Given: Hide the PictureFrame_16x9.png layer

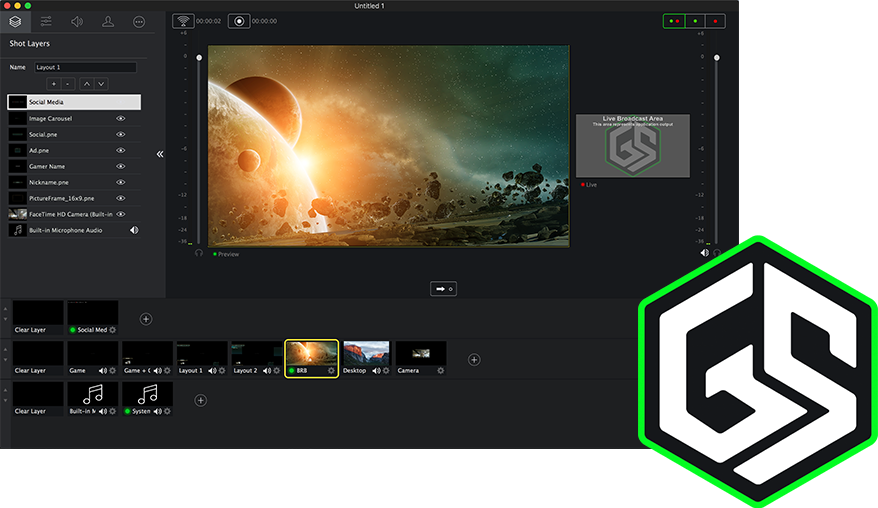Looking at the screenshot, I should (x=120, y=198).
